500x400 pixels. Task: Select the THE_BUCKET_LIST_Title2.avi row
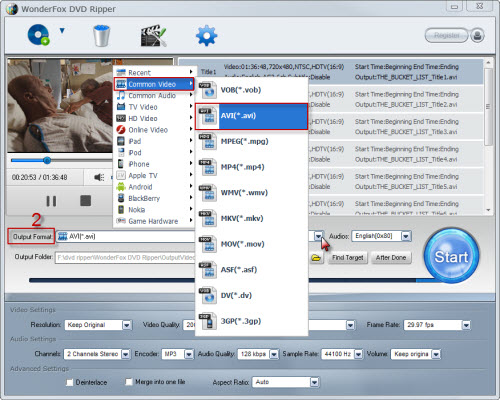point(395,99)
